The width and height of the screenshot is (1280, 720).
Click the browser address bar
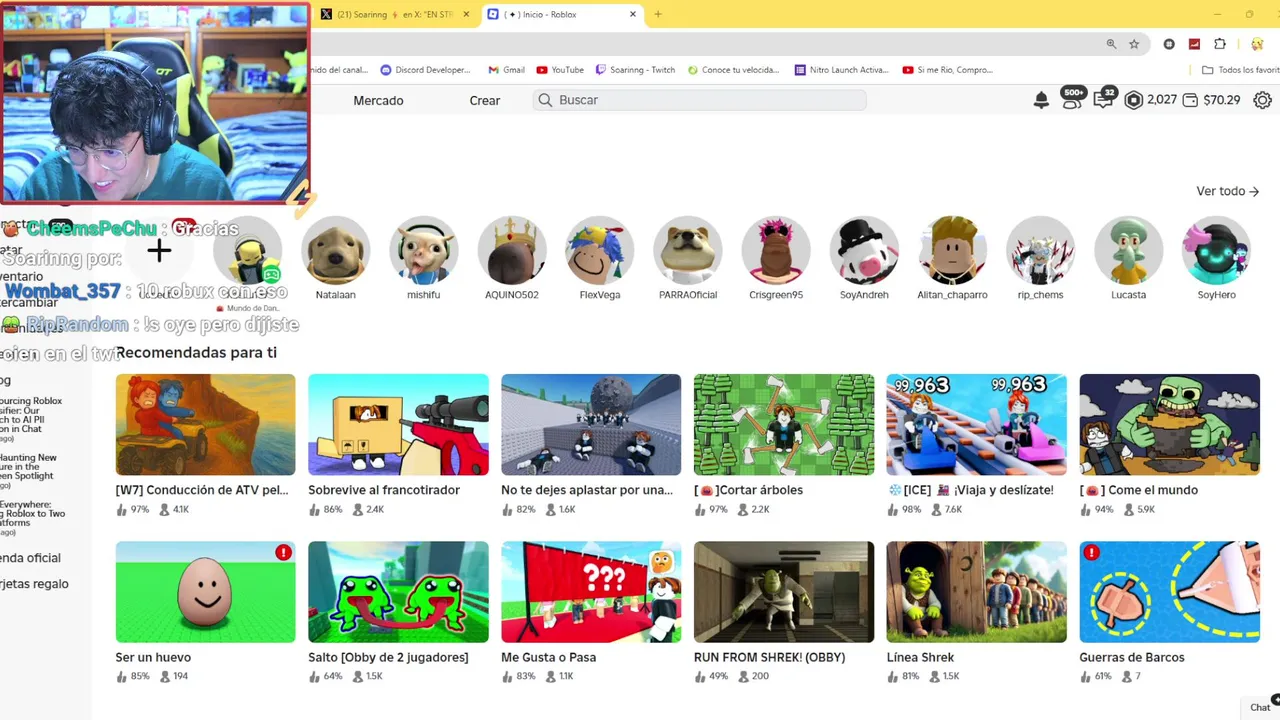click(700, 44)
